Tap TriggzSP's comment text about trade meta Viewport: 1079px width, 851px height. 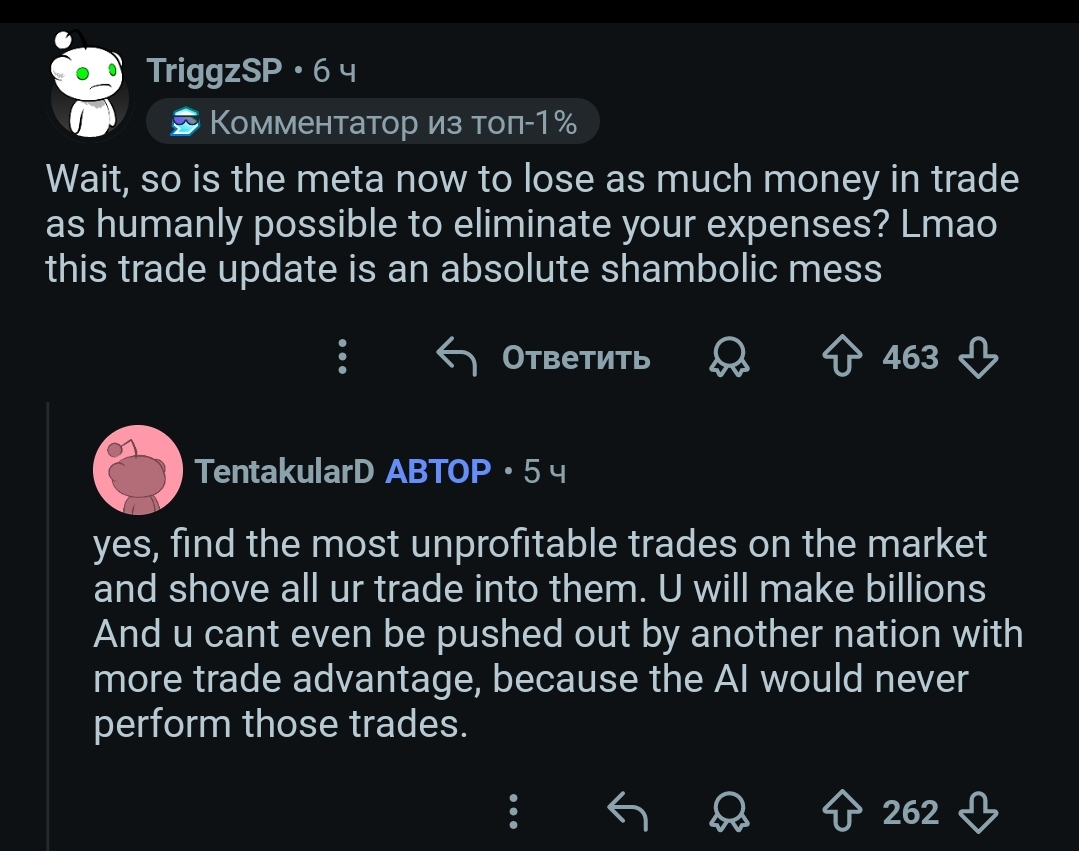(x=520, y=224)
